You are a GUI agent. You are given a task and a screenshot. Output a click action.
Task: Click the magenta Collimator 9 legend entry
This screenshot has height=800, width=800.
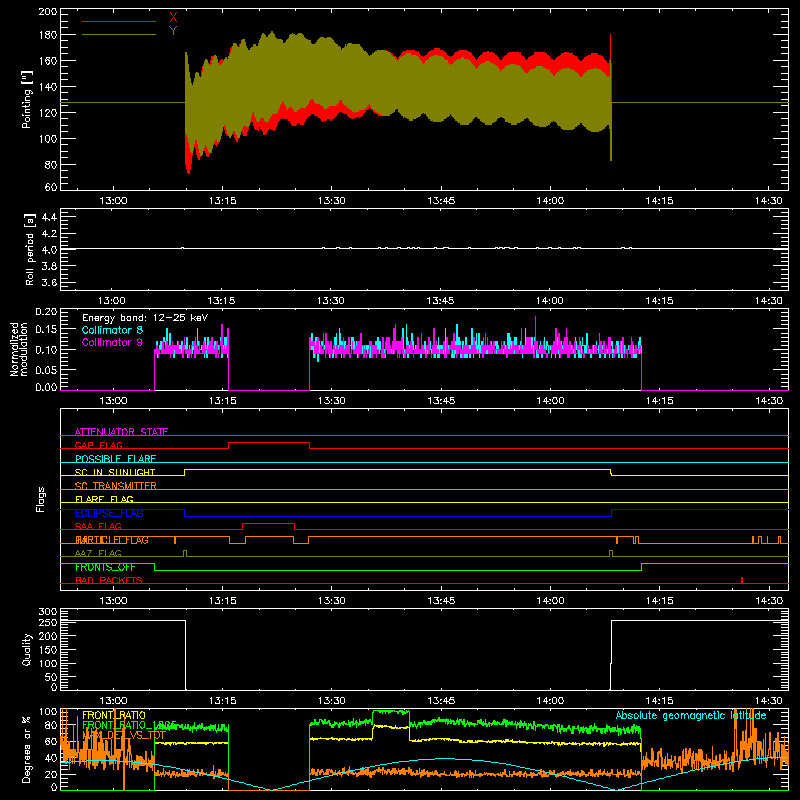tap(112, 342)
